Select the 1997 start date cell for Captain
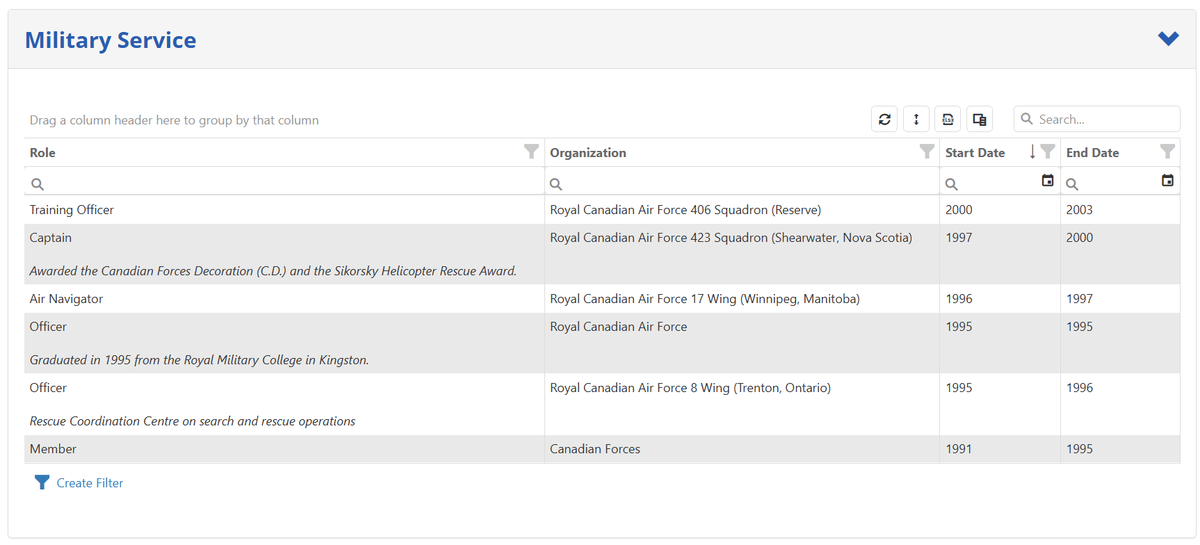Viewport: 1200px width, 545px height. 1000,254
